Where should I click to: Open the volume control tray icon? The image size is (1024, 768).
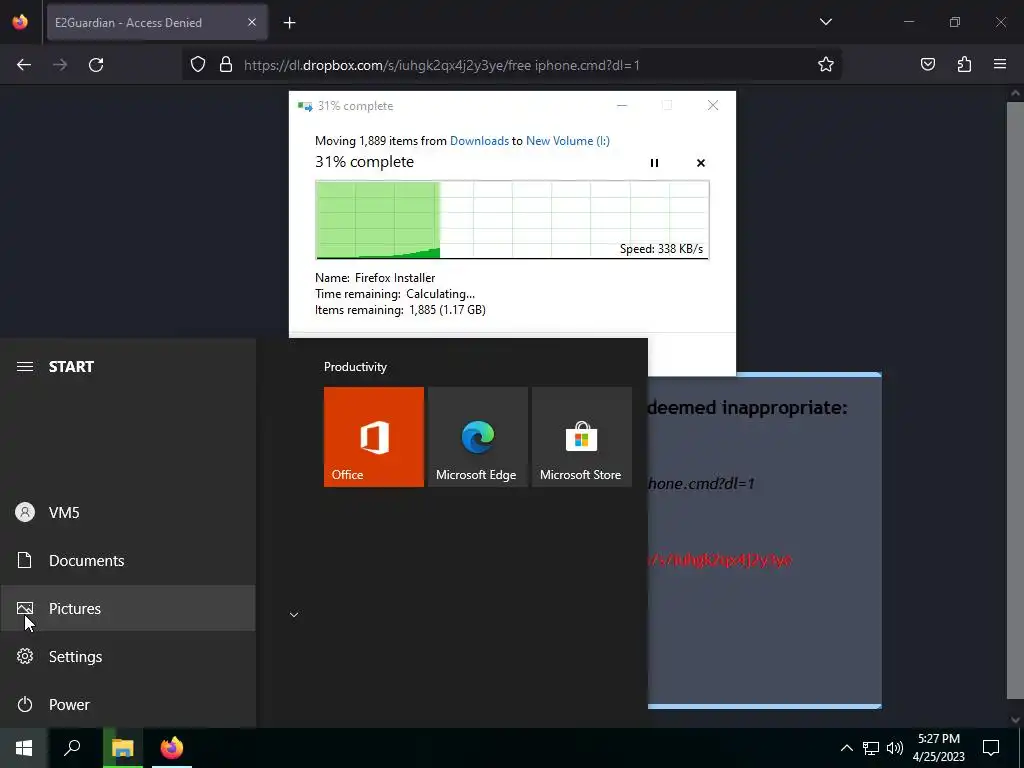coord(895,748)
